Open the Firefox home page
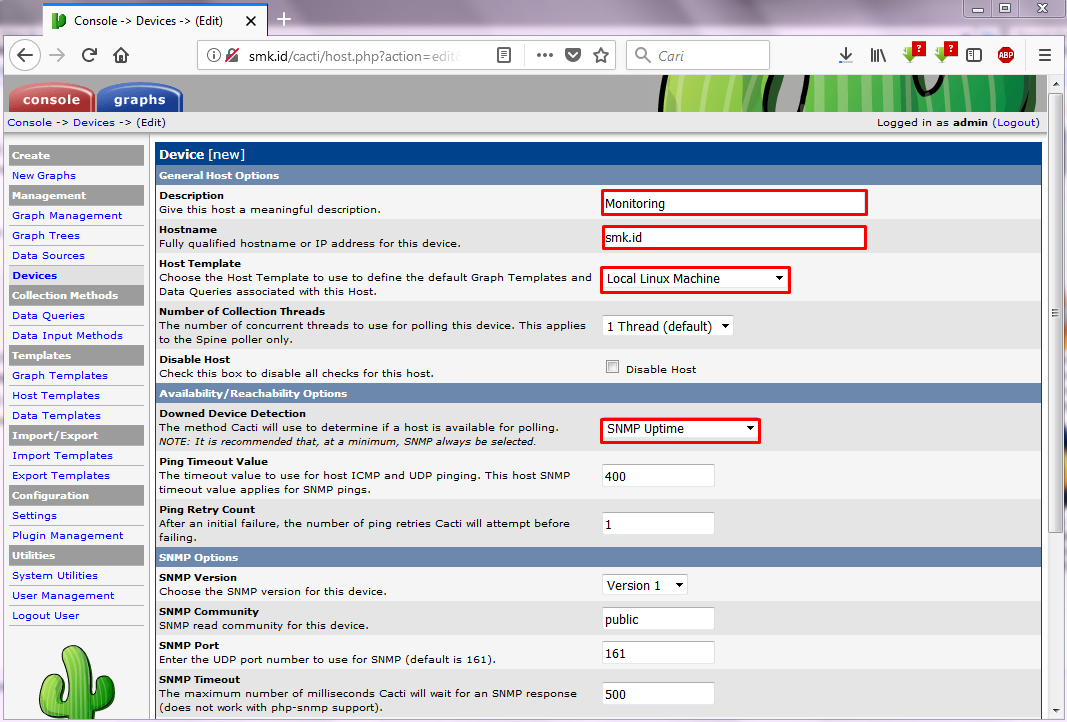This screenshot has width=1067, height=722. [121, 55]
